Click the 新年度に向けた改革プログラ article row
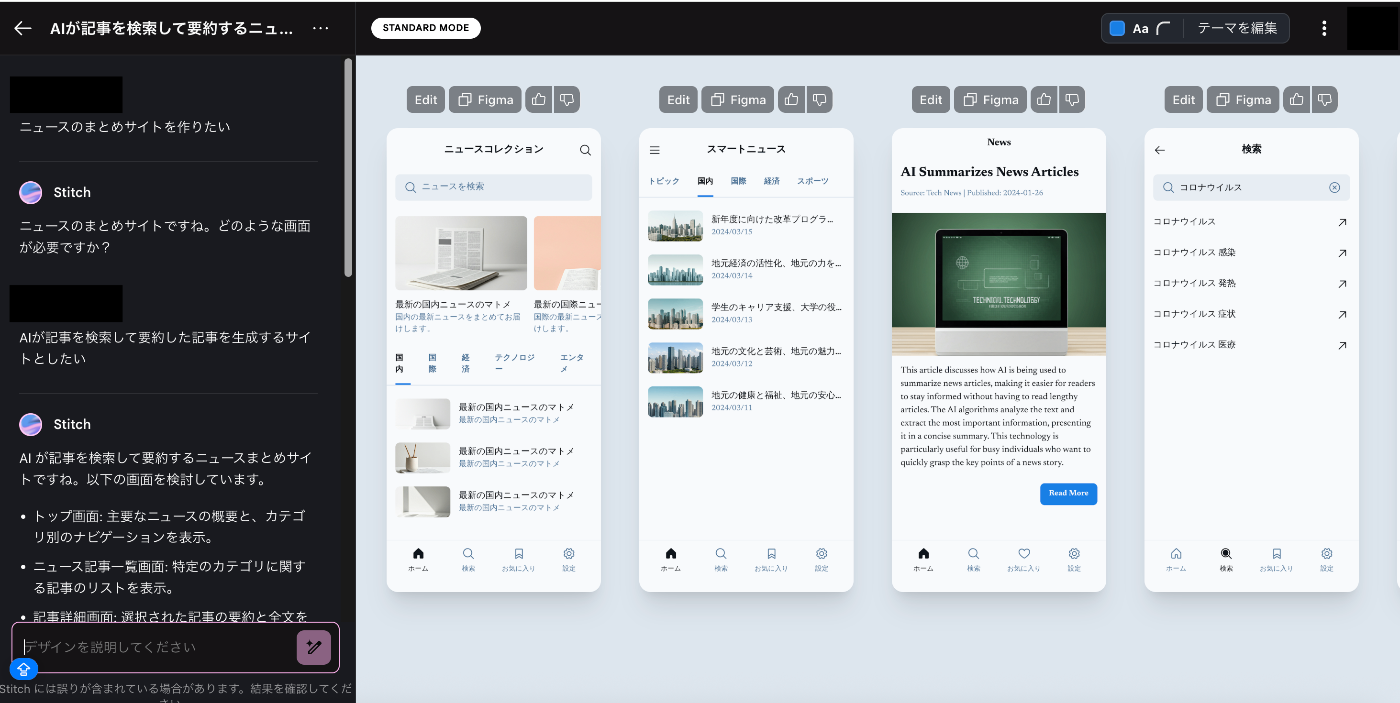Screen dimensions: 1400x703 pyautogui.click(x=746, y=225)
